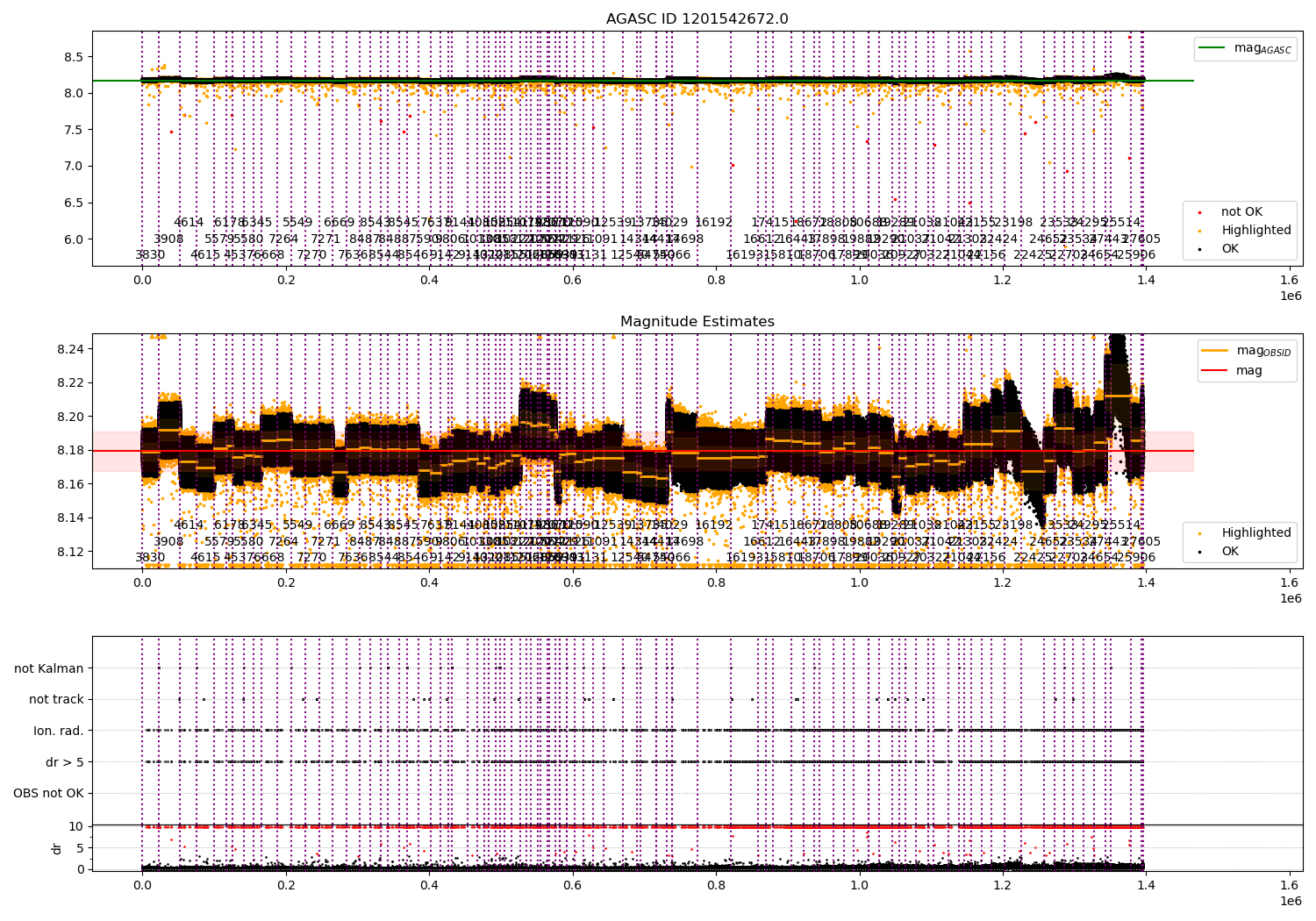Click the '5' tick on the dr axis
The width and height of the screenshot is (1316, 921).
pos(80,847)
